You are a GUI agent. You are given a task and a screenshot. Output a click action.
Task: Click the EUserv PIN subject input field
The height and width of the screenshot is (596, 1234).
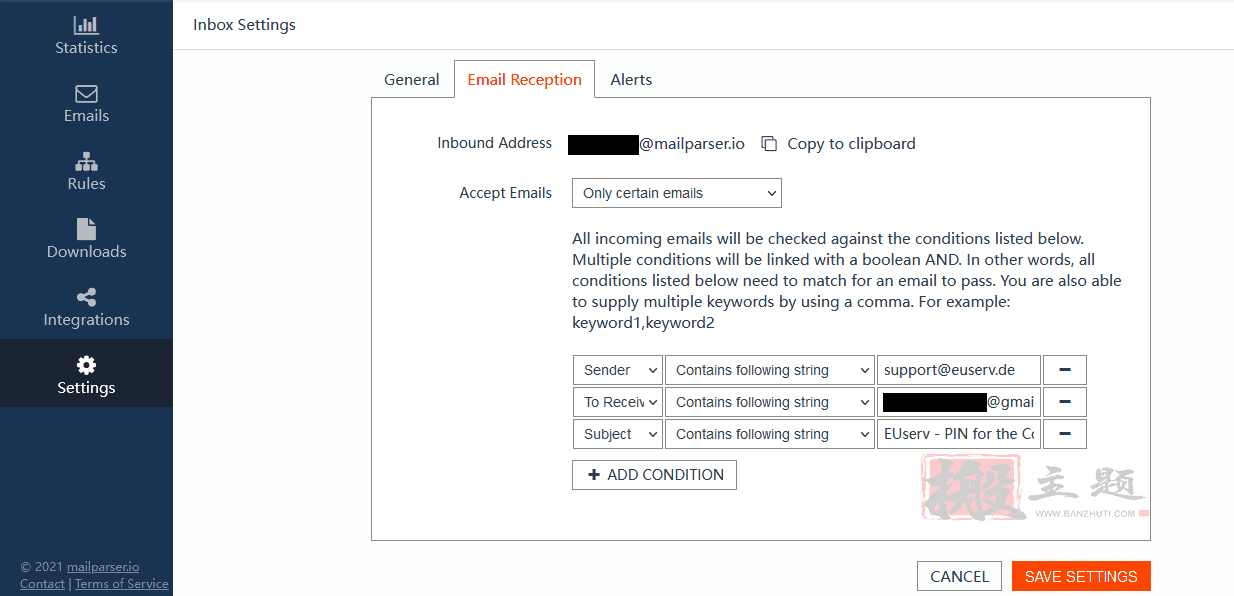(x=959, y=434)
